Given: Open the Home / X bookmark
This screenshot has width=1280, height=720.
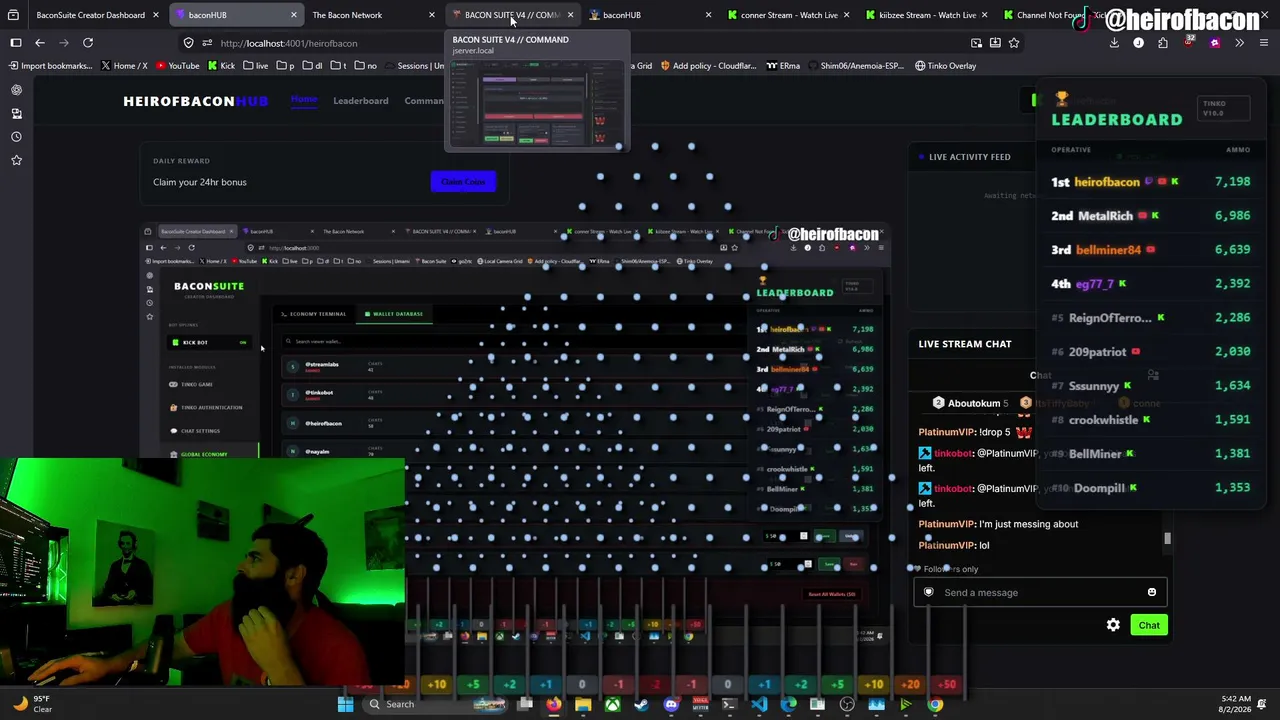Looking at the screenshot, I should tap(124, 66).
